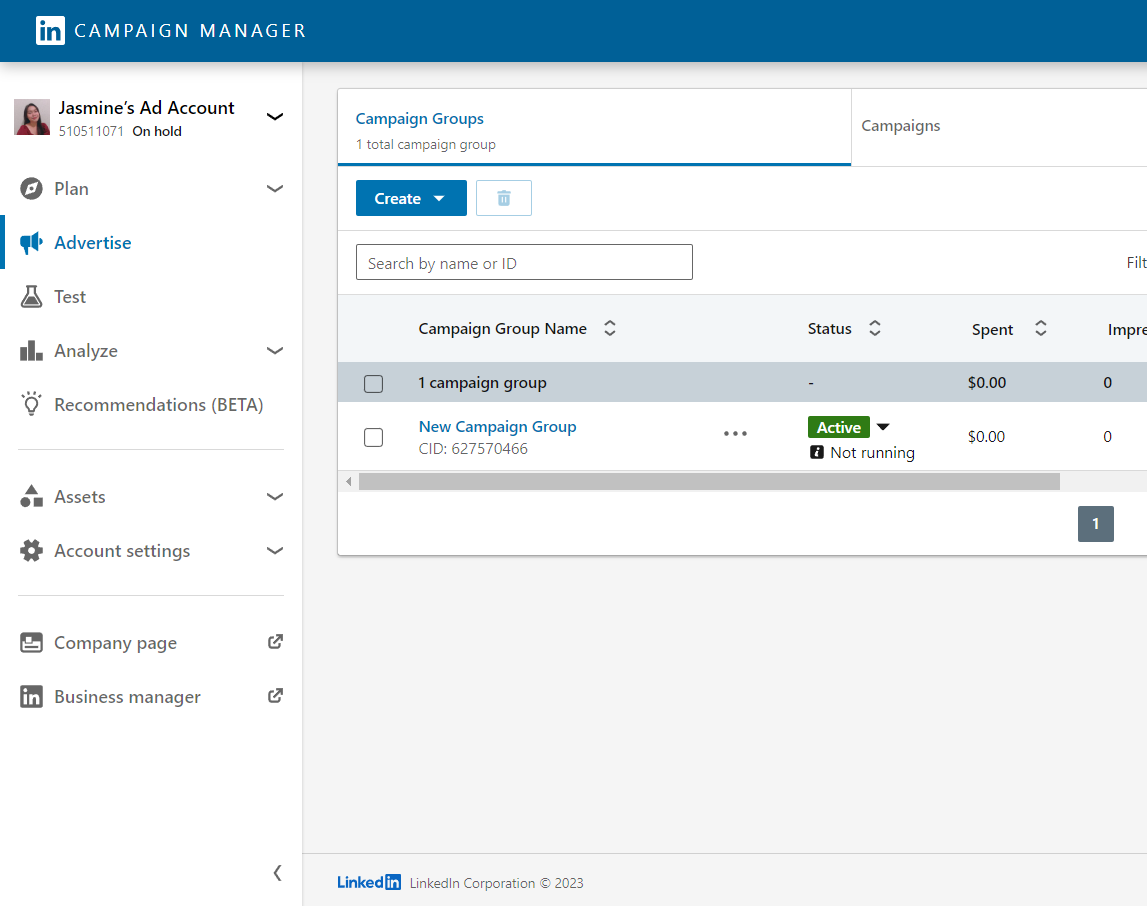Open Company page external link arrow
The height and width of the screenshot is (906, 1147).
275,642
